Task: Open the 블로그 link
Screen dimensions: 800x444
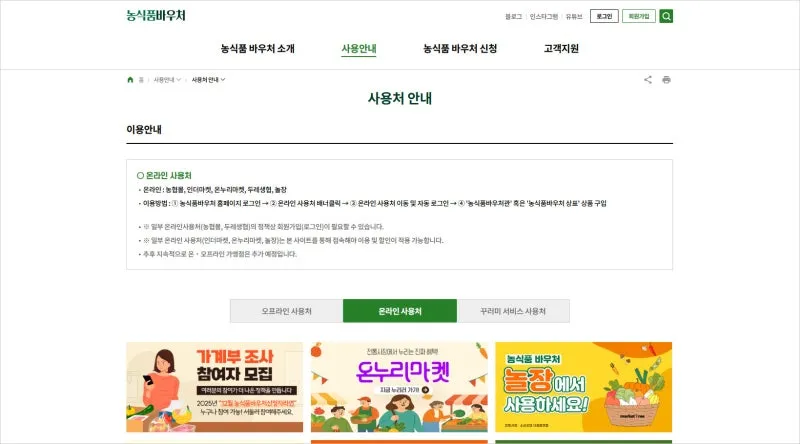Action: pos(513,17)
